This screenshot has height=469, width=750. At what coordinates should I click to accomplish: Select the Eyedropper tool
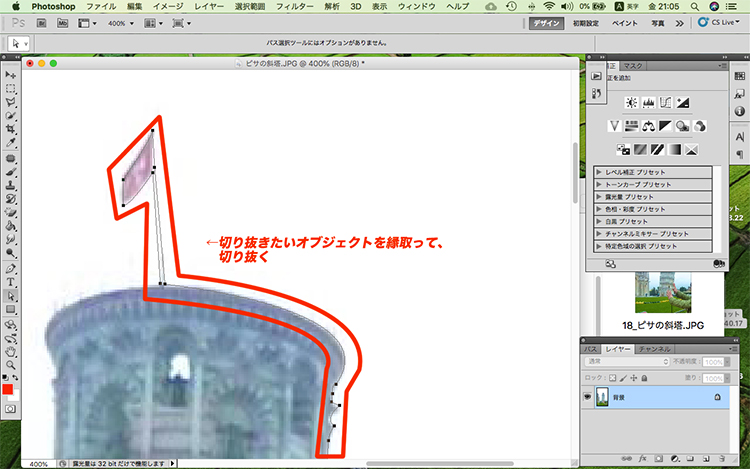(11, 142)
